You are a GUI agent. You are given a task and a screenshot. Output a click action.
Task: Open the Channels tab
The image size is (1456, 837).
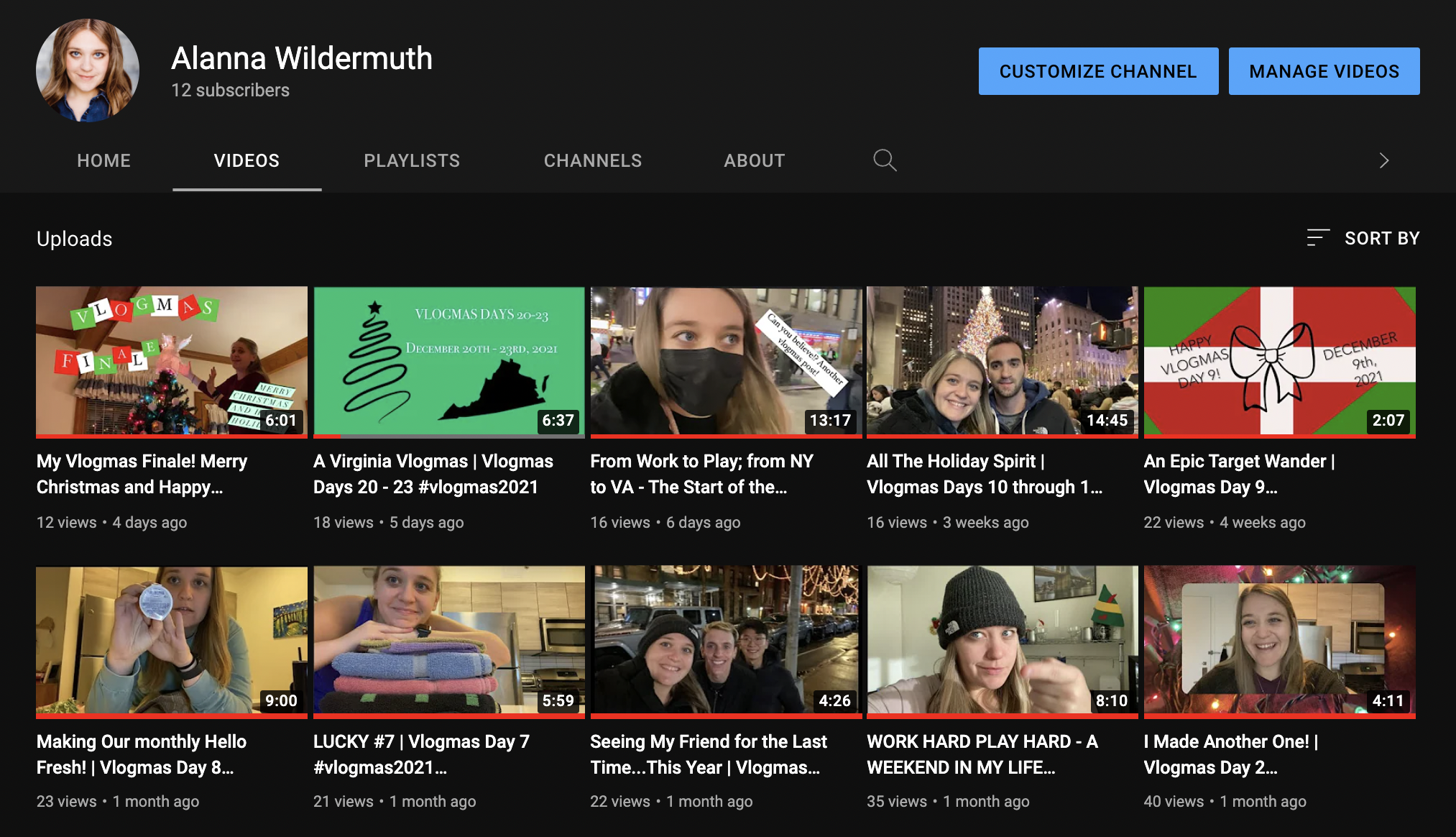(592, 160)
